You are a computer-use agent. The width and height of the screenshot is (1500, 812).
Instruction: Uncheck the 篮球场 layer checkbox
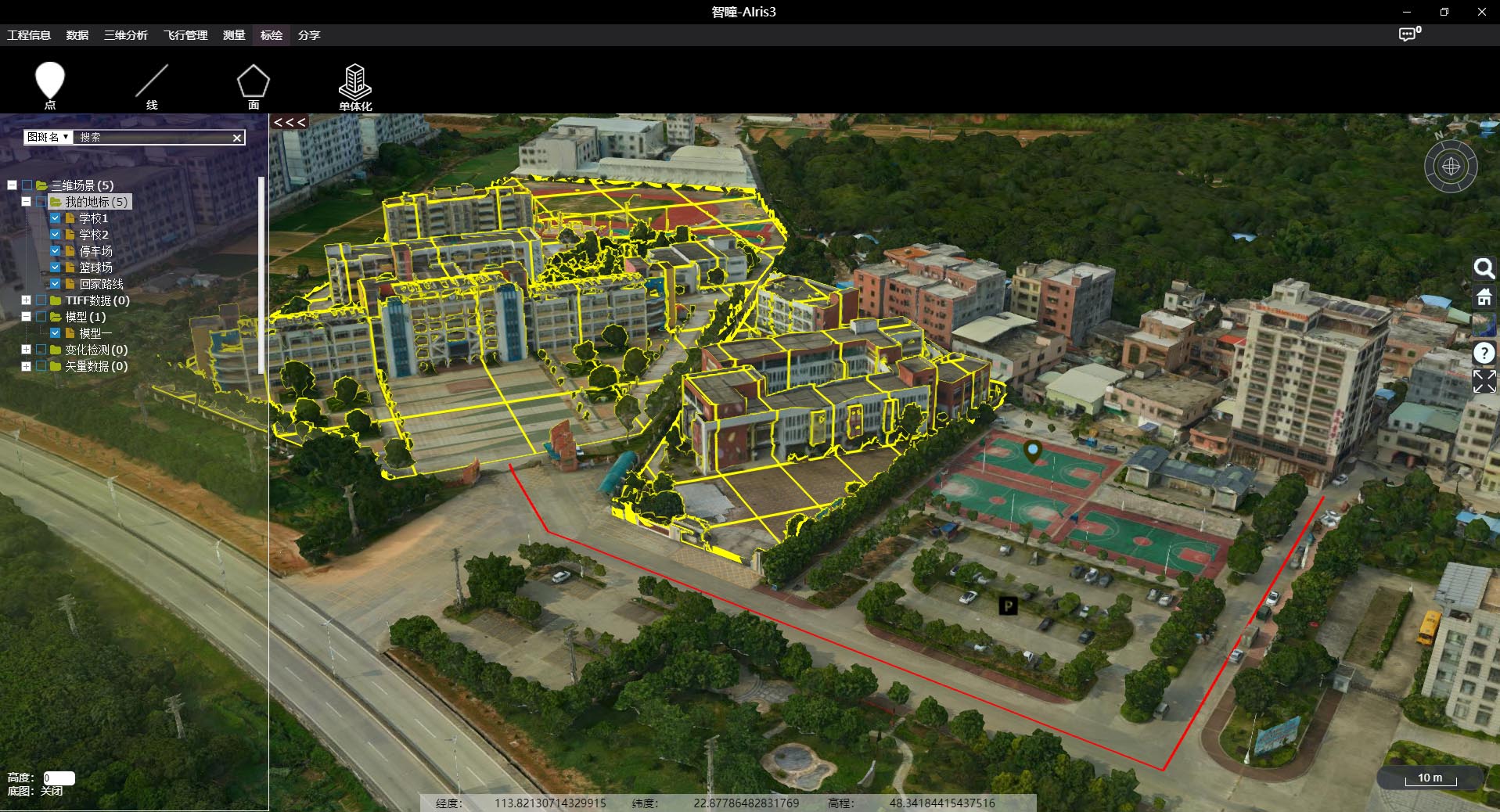pos(56,268)
